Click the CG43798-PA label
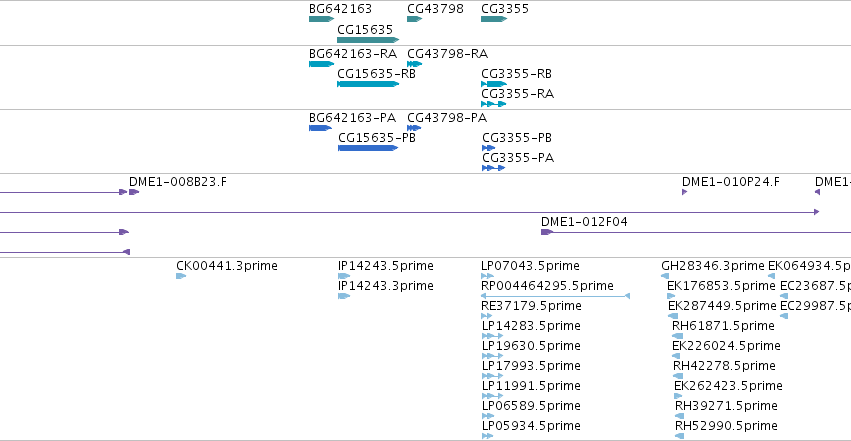This screenshot has width=851, height=441. pyautogui.click(x=447, y=118)
